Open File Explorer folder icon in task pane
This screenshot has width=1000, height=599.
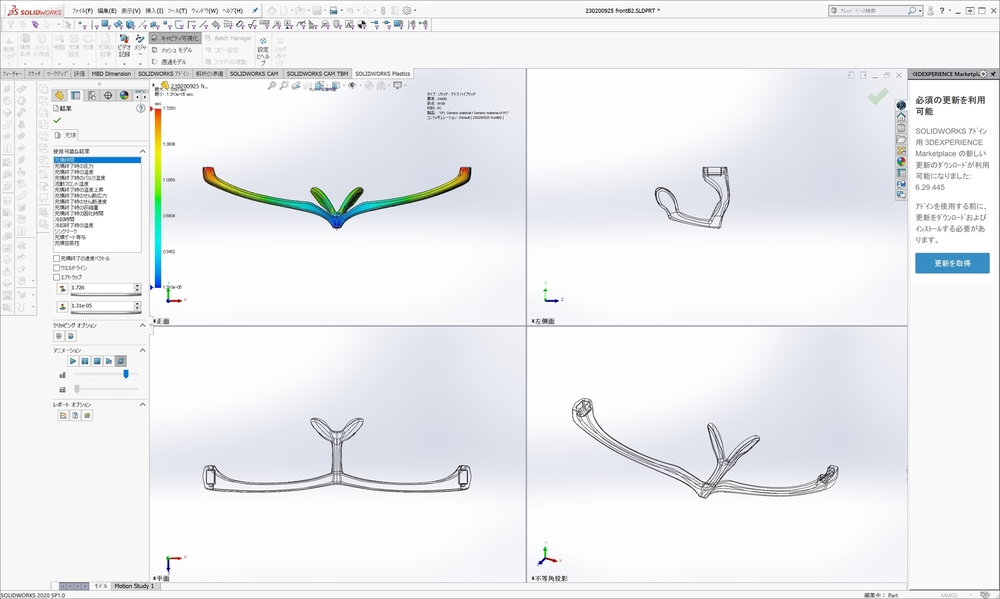901,139
